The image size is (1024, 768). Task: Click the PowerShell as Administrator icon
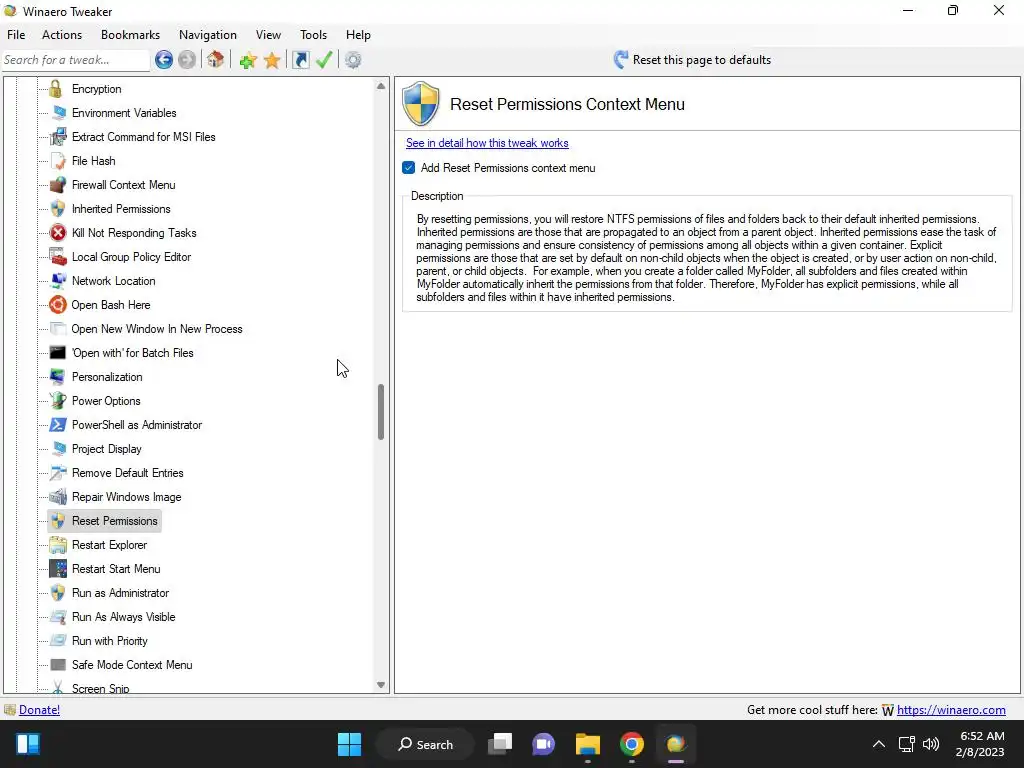[58, 424]
